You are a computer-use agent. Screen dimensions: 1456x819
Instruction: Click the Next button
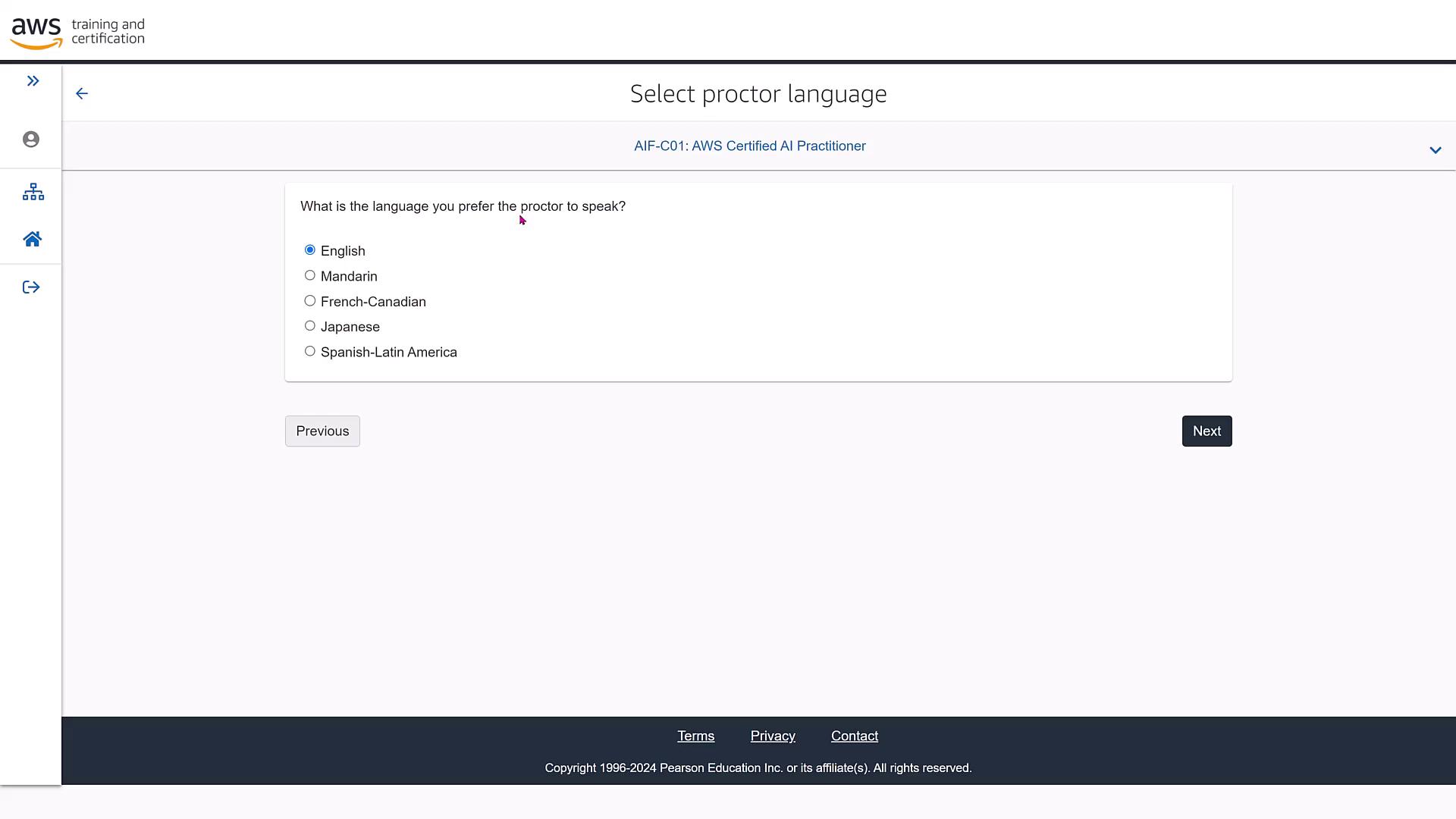click(1207, 431)
